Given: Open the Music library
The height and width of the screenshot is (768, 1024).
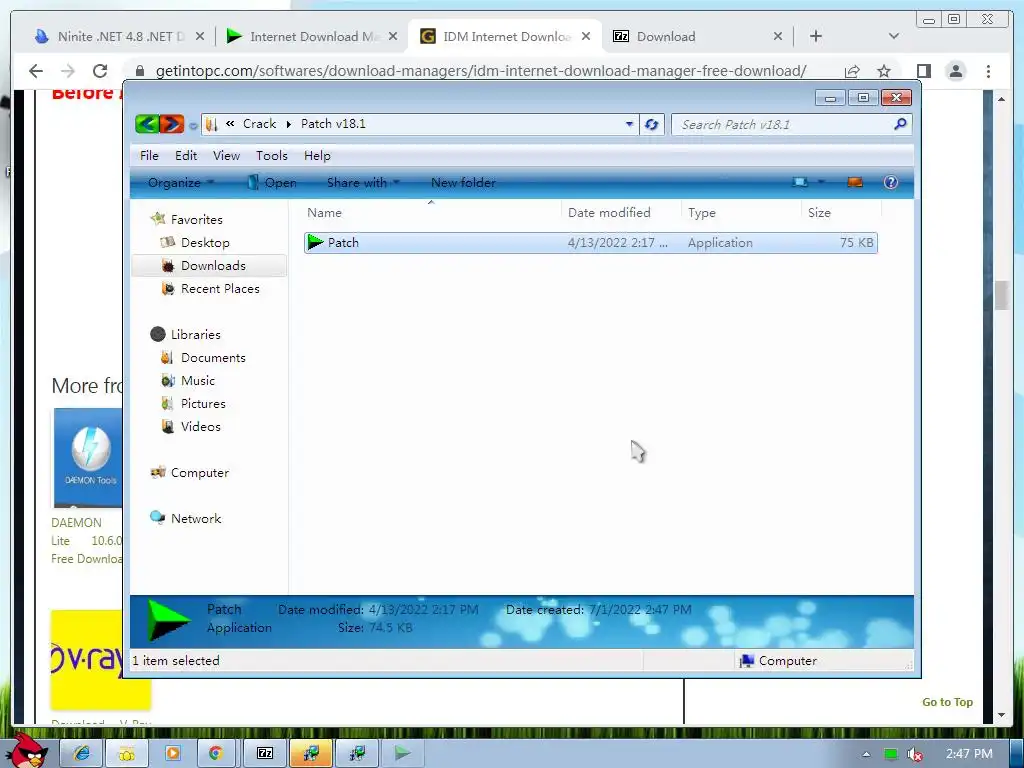Looking at the screenshot, I should point(197,381).
